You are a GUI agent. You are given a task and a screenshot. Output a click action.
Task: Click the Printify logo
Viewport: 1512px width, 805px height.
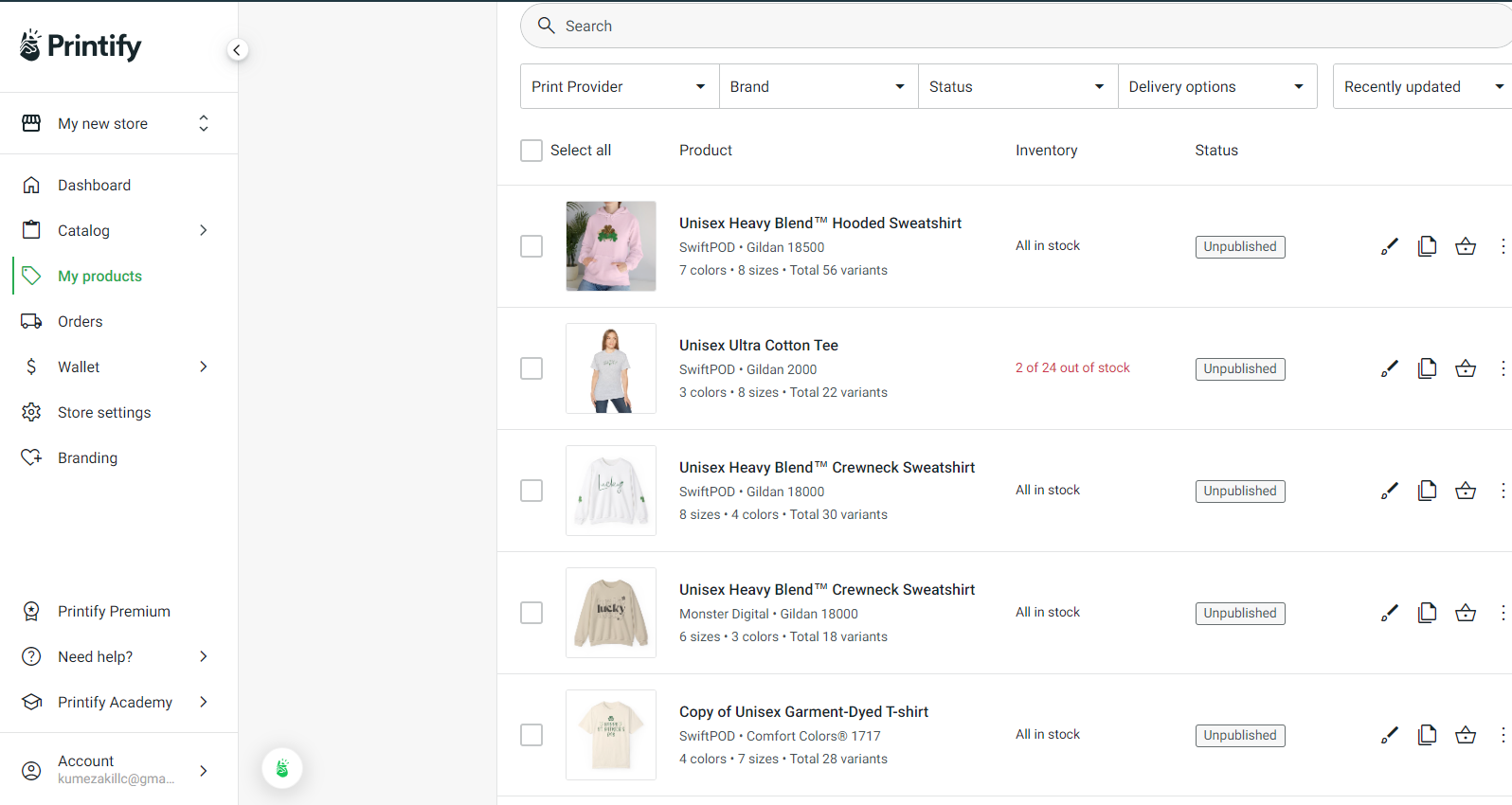[x=81, y=45]
